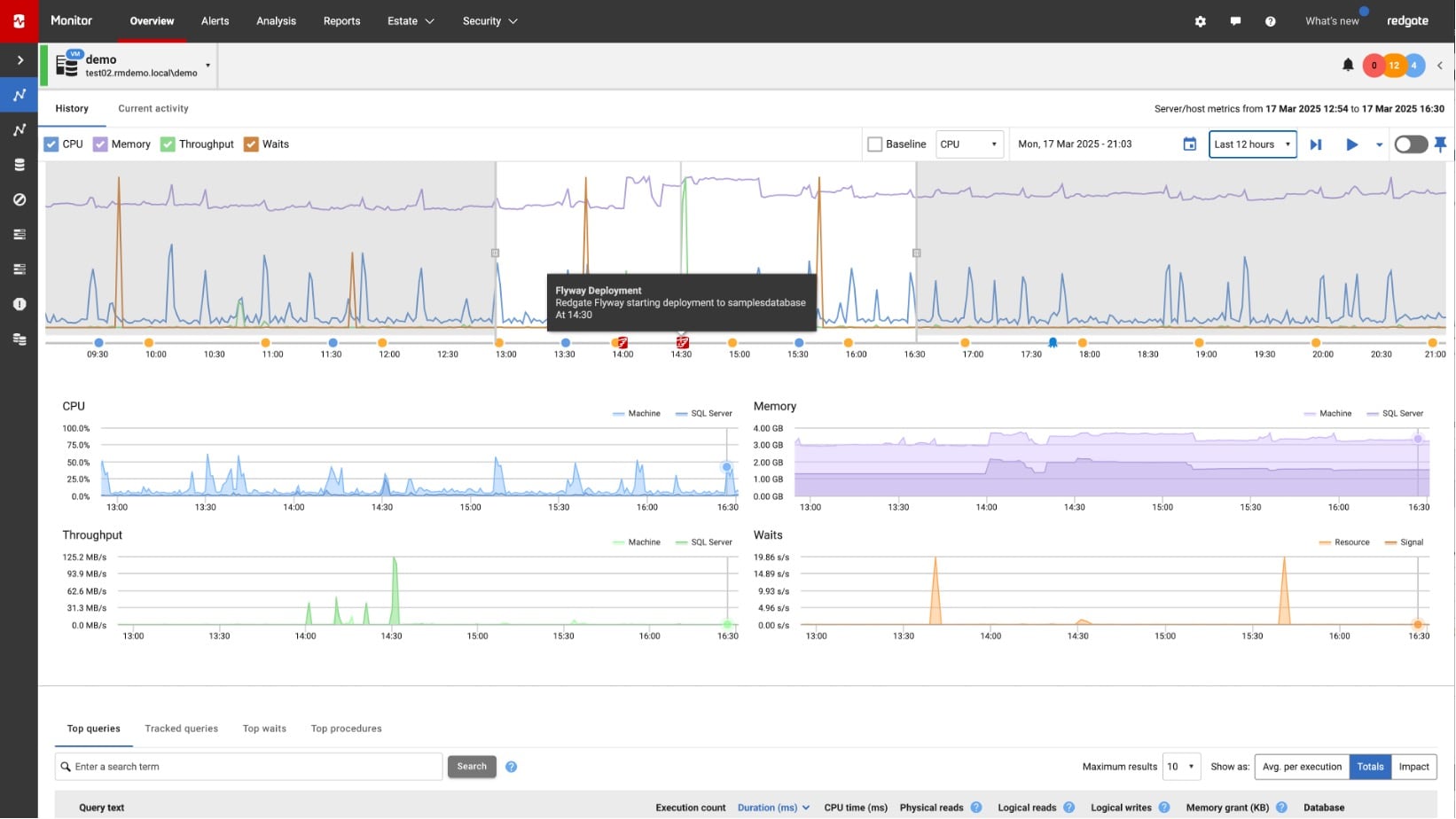
Task: Open the Analysis tab
Action: 276,21
